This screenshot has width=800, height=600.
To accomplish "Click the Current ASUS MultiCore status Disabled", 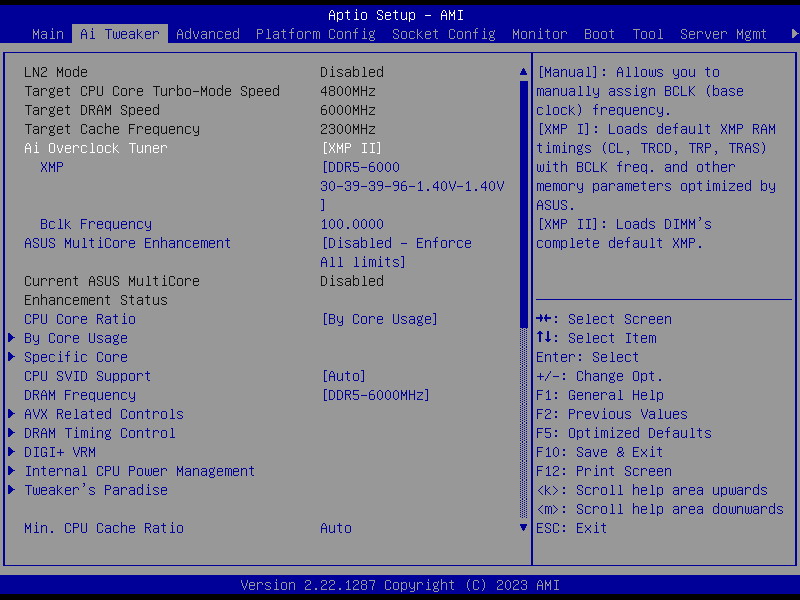I will click(352, 281).
